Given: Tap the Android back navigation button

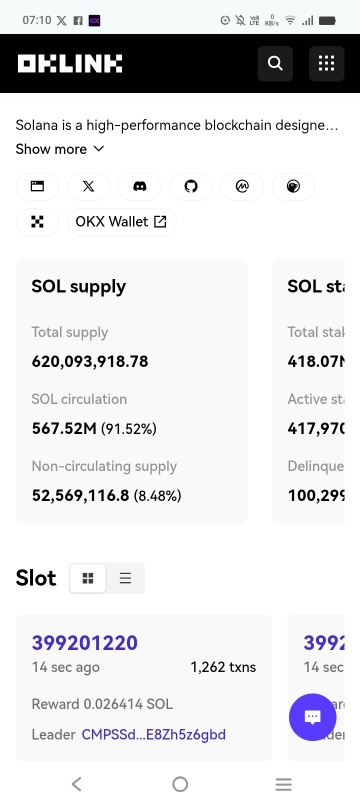Looking at the screenshot, I should coord(76,783).
